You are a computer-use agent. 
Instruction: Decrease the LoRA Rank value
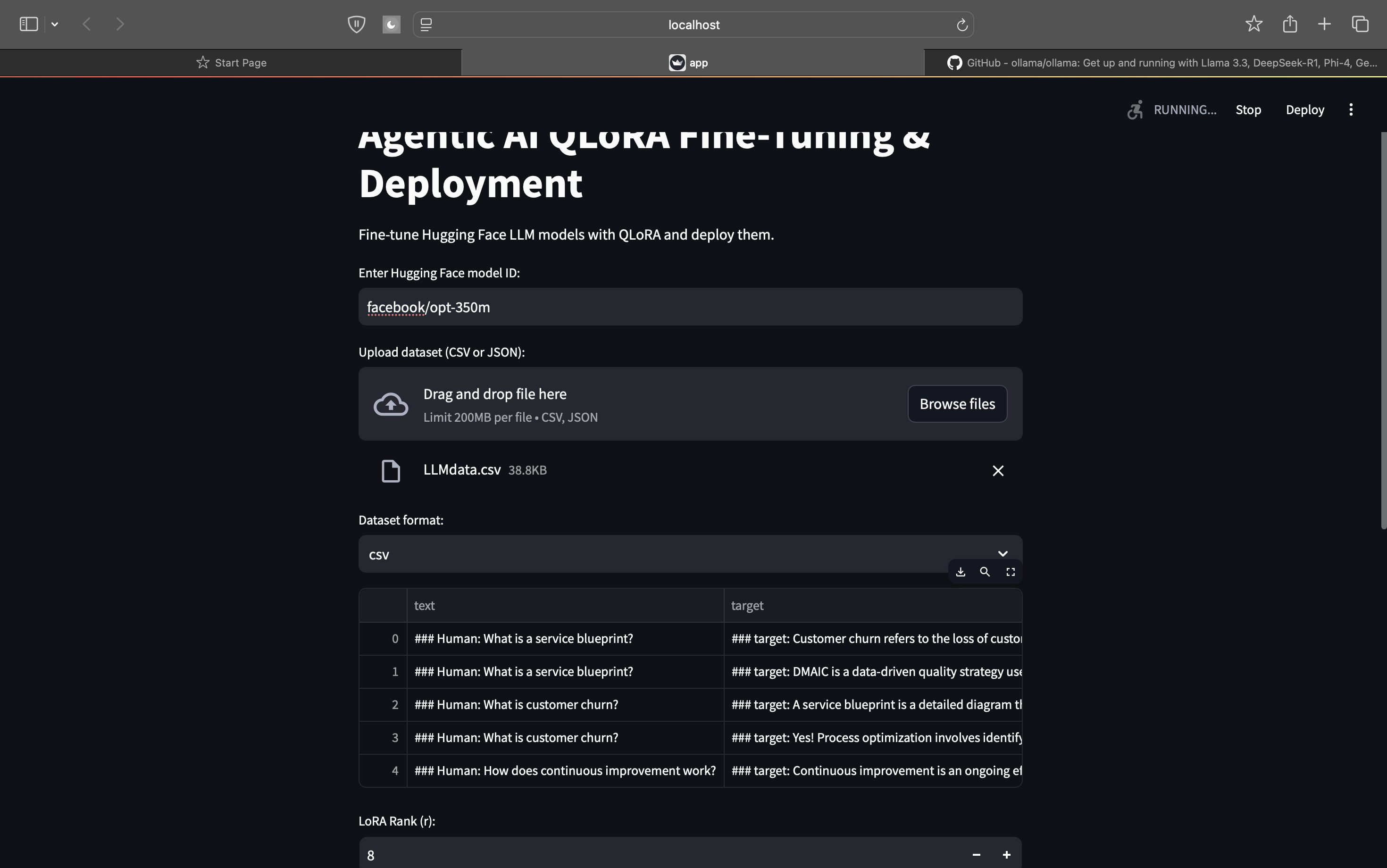(x=976, y=855)
